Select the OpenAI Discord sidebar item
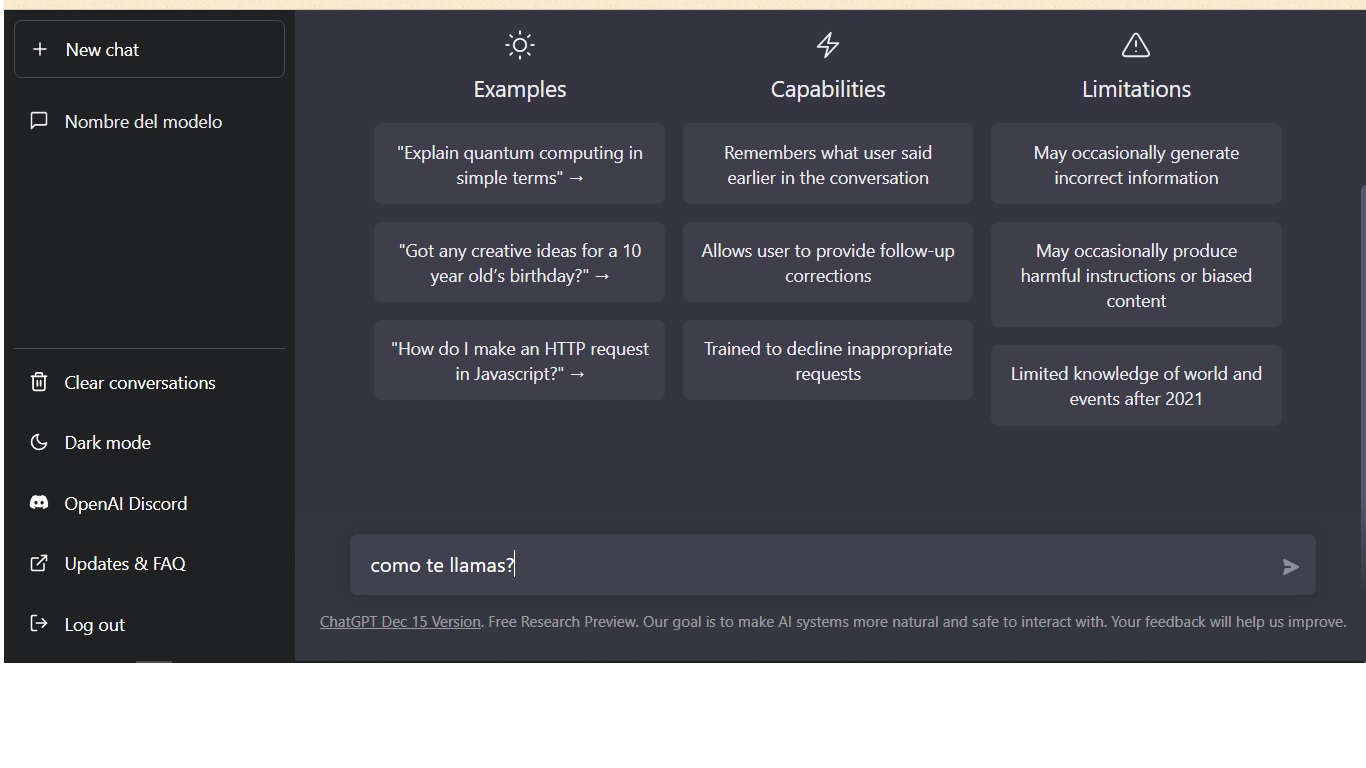 pyautogui.click(x=149, y=503)
